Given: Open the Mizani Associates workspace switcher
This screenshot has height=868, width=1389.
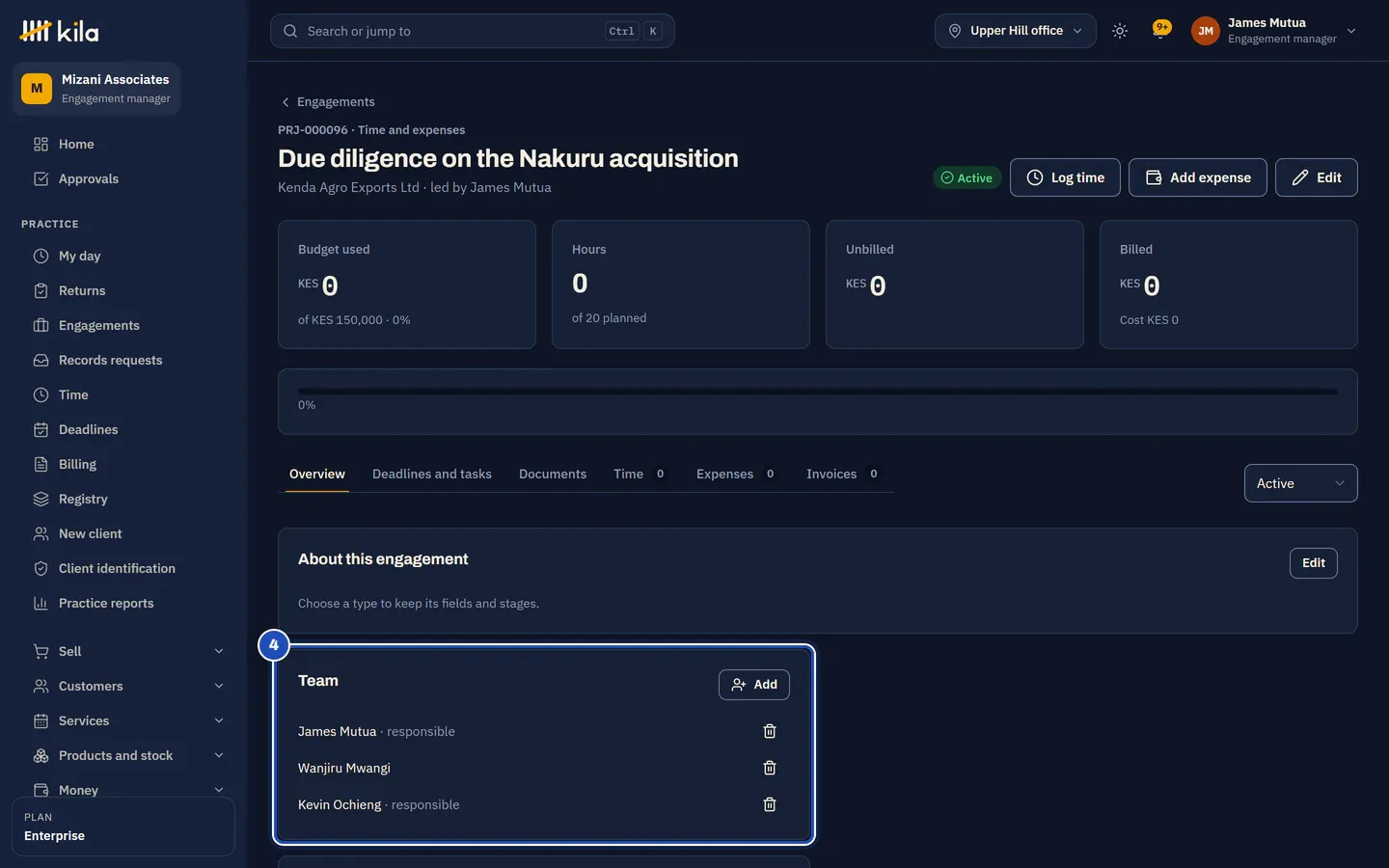Looking at the screenshot, I should (x=96, y=88).
